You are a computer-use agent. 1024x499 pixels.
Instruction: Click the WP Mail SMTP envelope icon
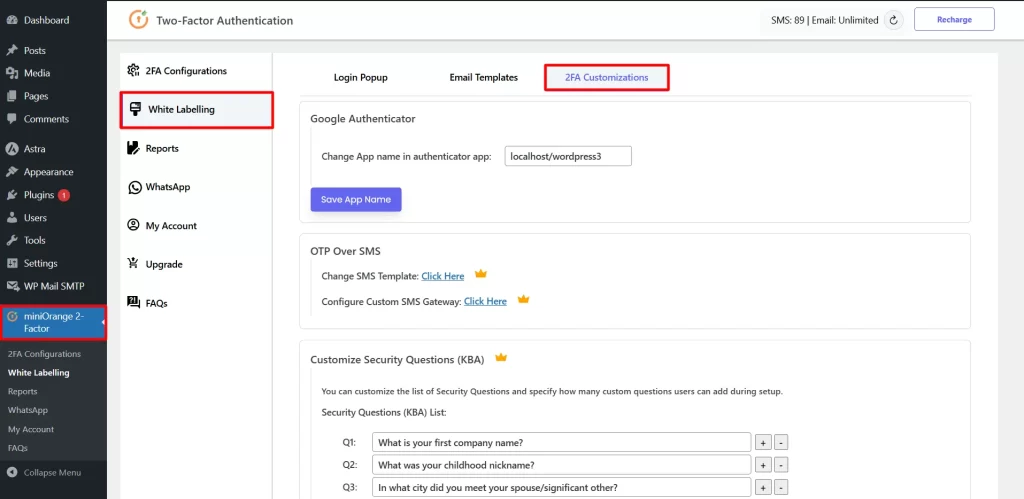point(12,286)
